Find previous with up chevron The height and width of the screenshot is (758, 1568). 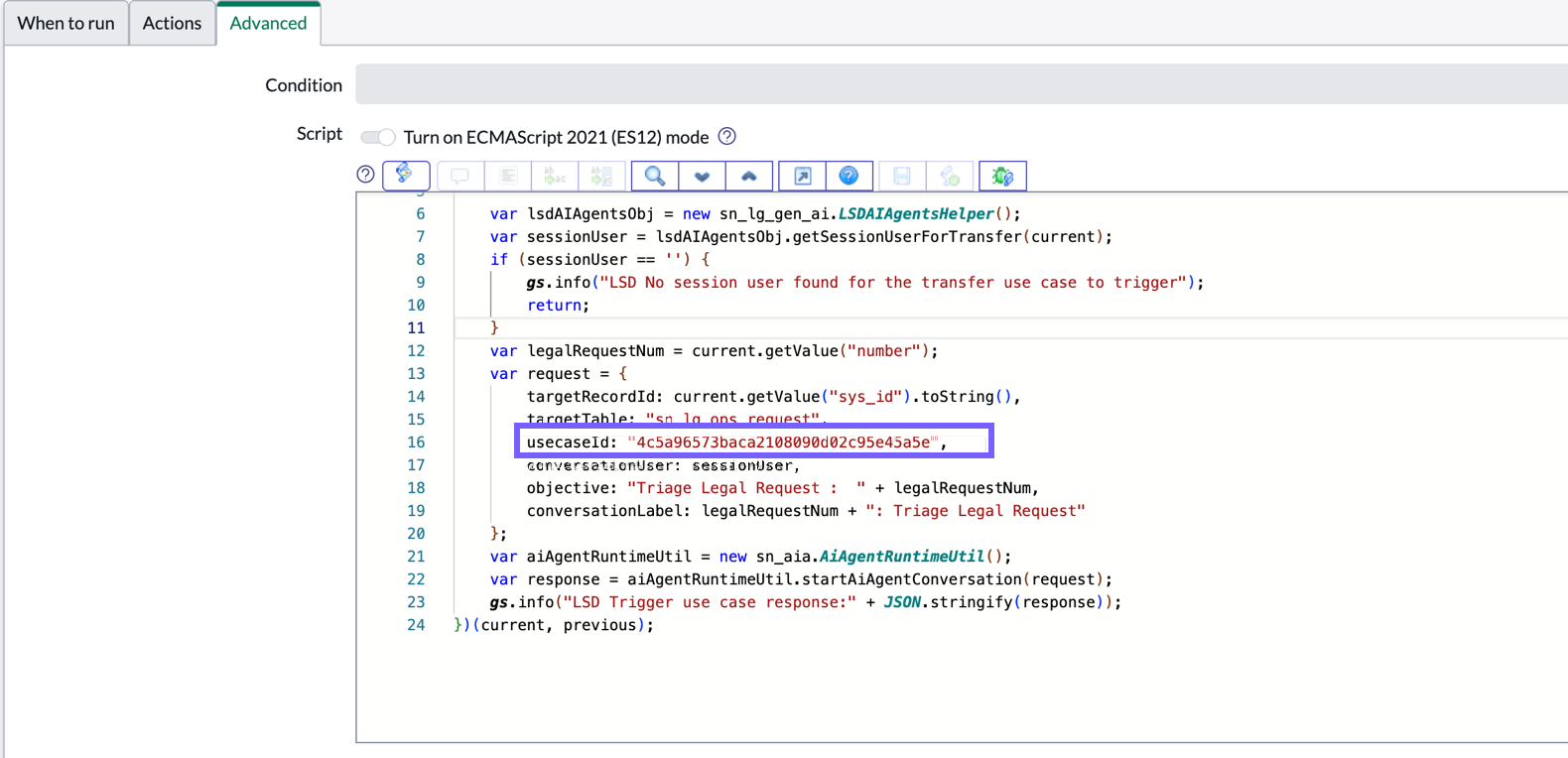point(749,176)
